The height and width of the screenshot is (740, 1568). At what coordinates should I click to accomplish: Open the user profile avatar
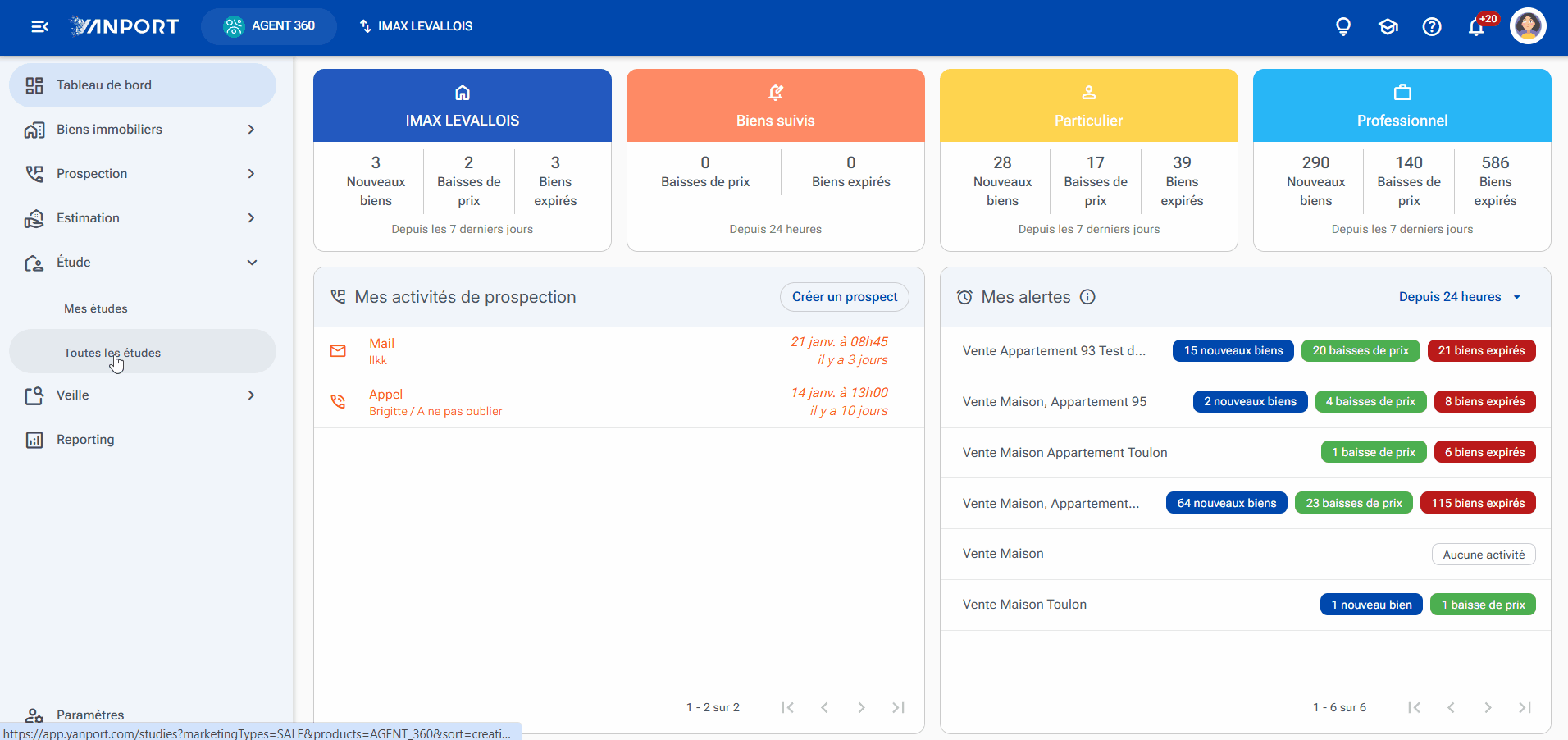(x=1528, y=26)
